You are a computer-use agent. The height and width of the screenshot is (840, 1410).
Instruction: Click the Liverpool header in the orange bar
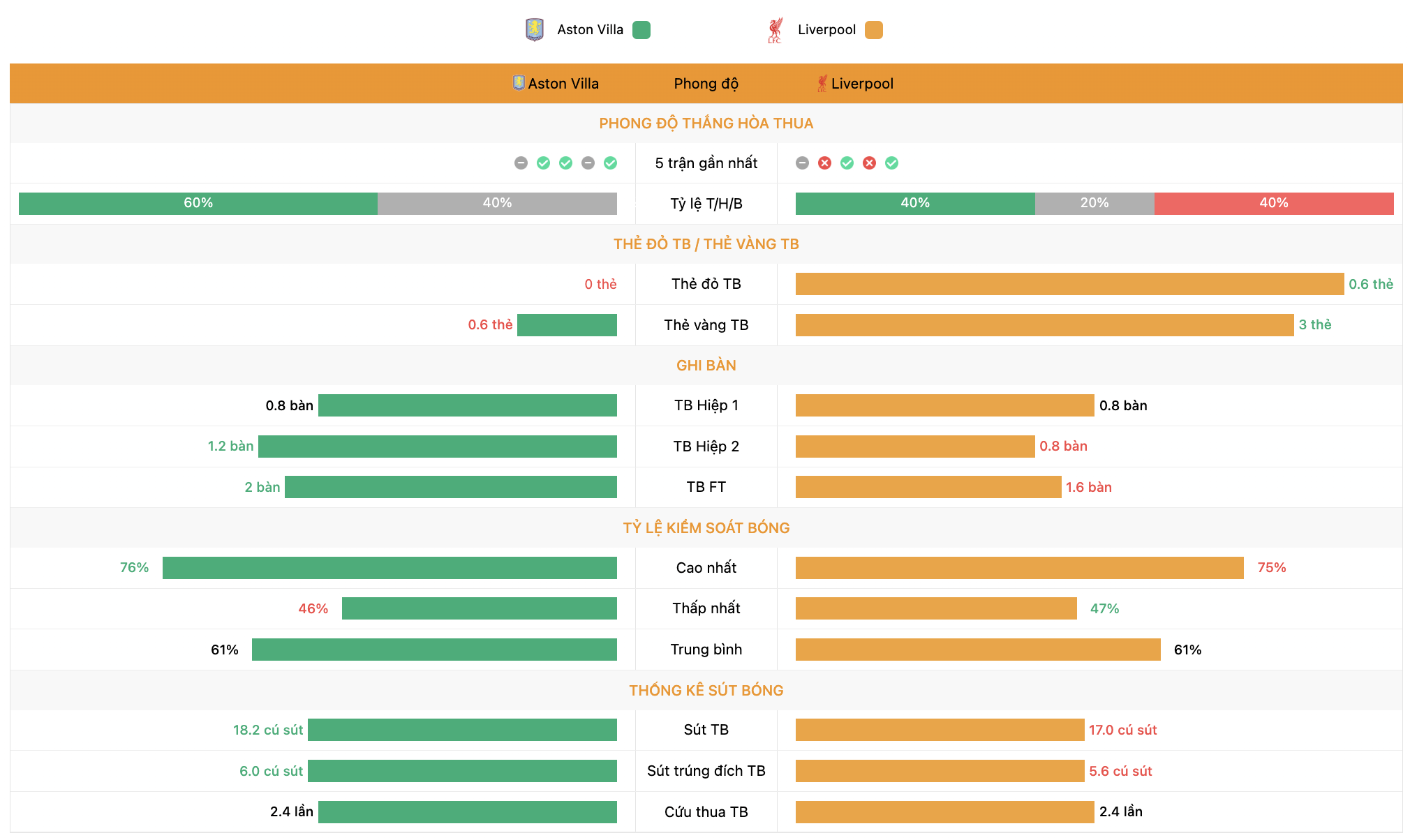(x=862, y=84)
